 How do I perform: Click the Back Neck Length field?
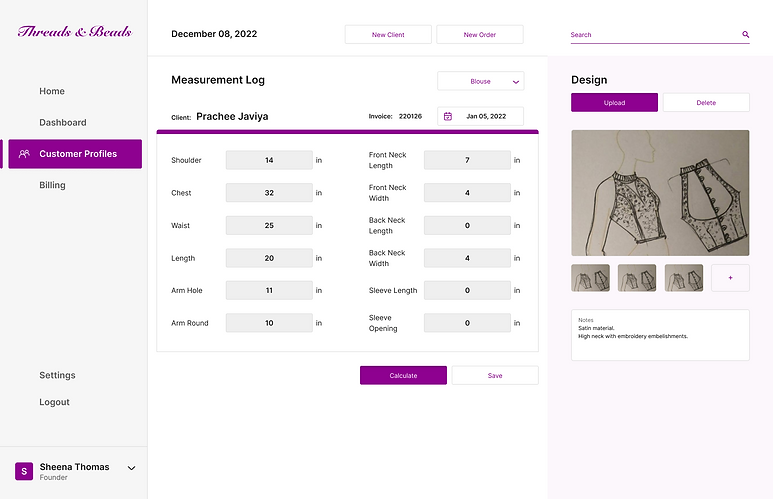467,225
